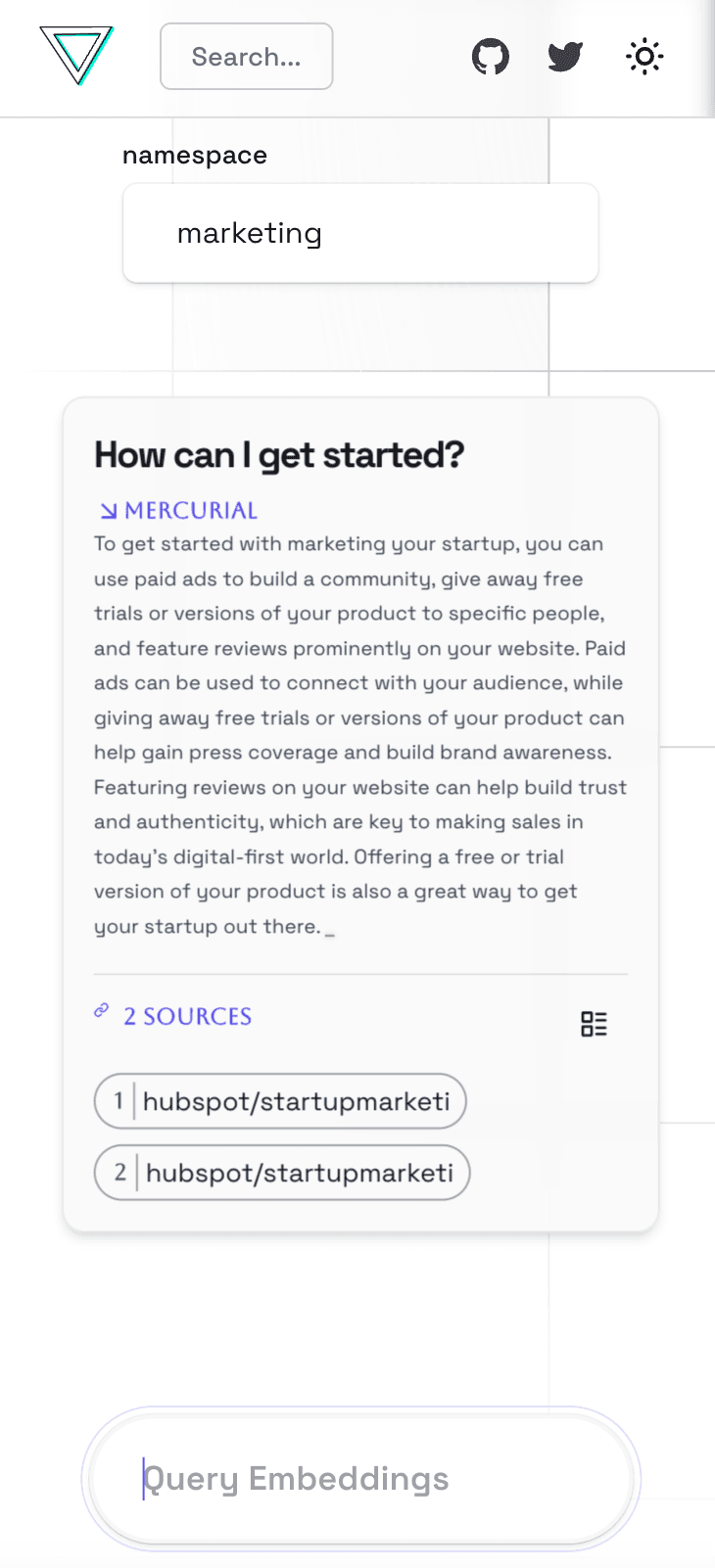Open source 2 hubspot/startupmarketi pill
The height and width of the screenshot is (1568, 715).
tap(282, 1173)
